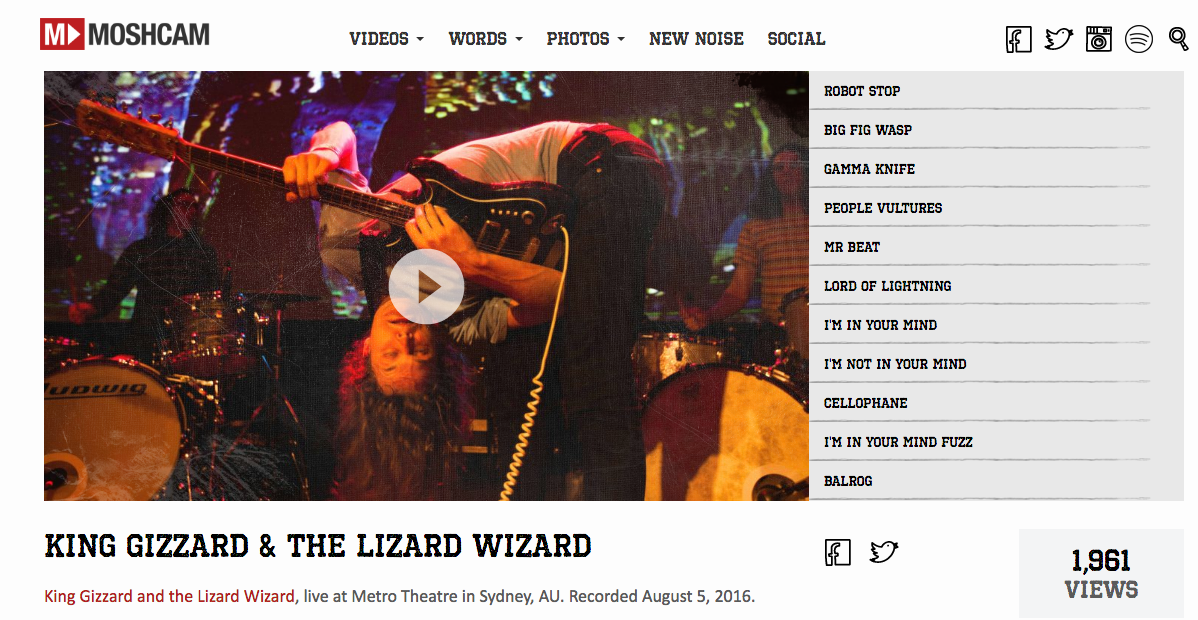
Task: Play the King Gizzard concert video
Action: pos(426,287)
